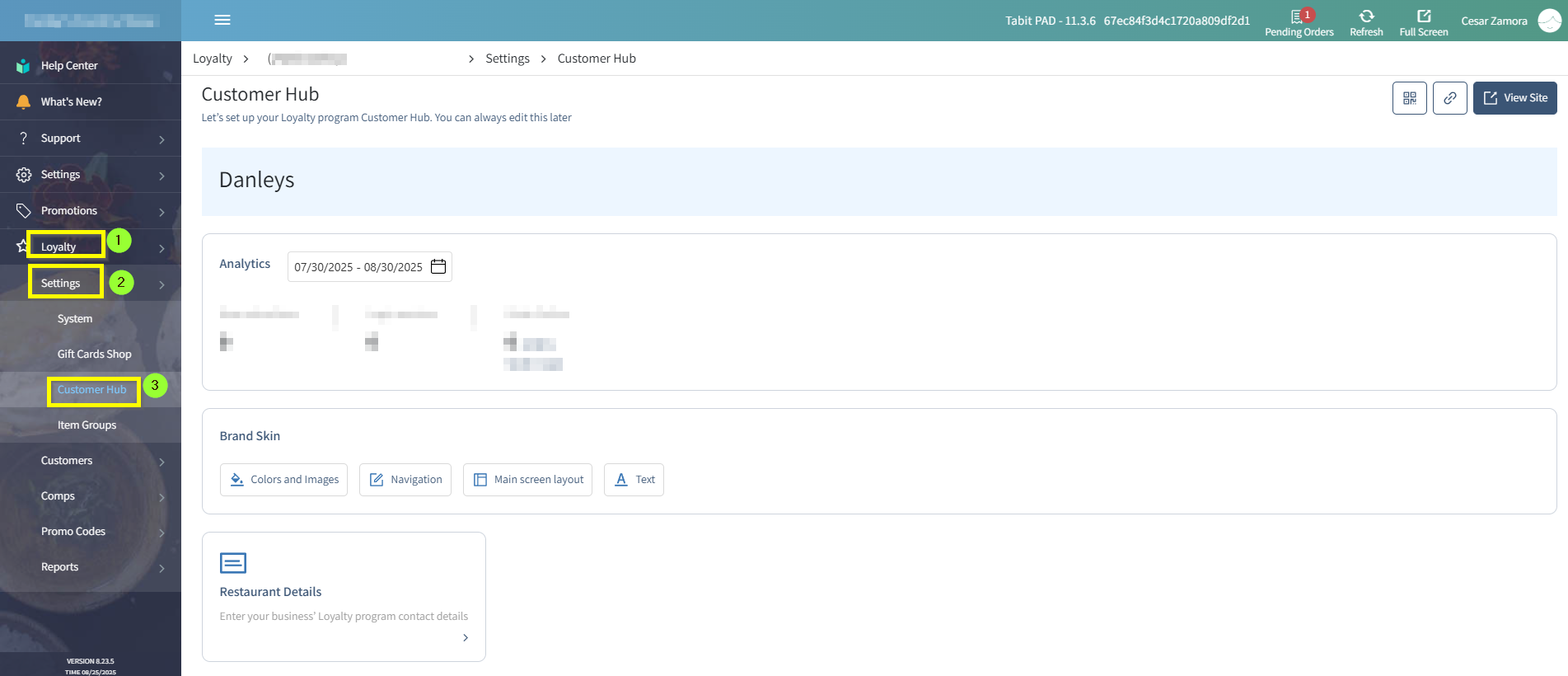This screenshot has width=1568, height=676.
Task: Click the copy link icon button
Action: [1449, 98]
